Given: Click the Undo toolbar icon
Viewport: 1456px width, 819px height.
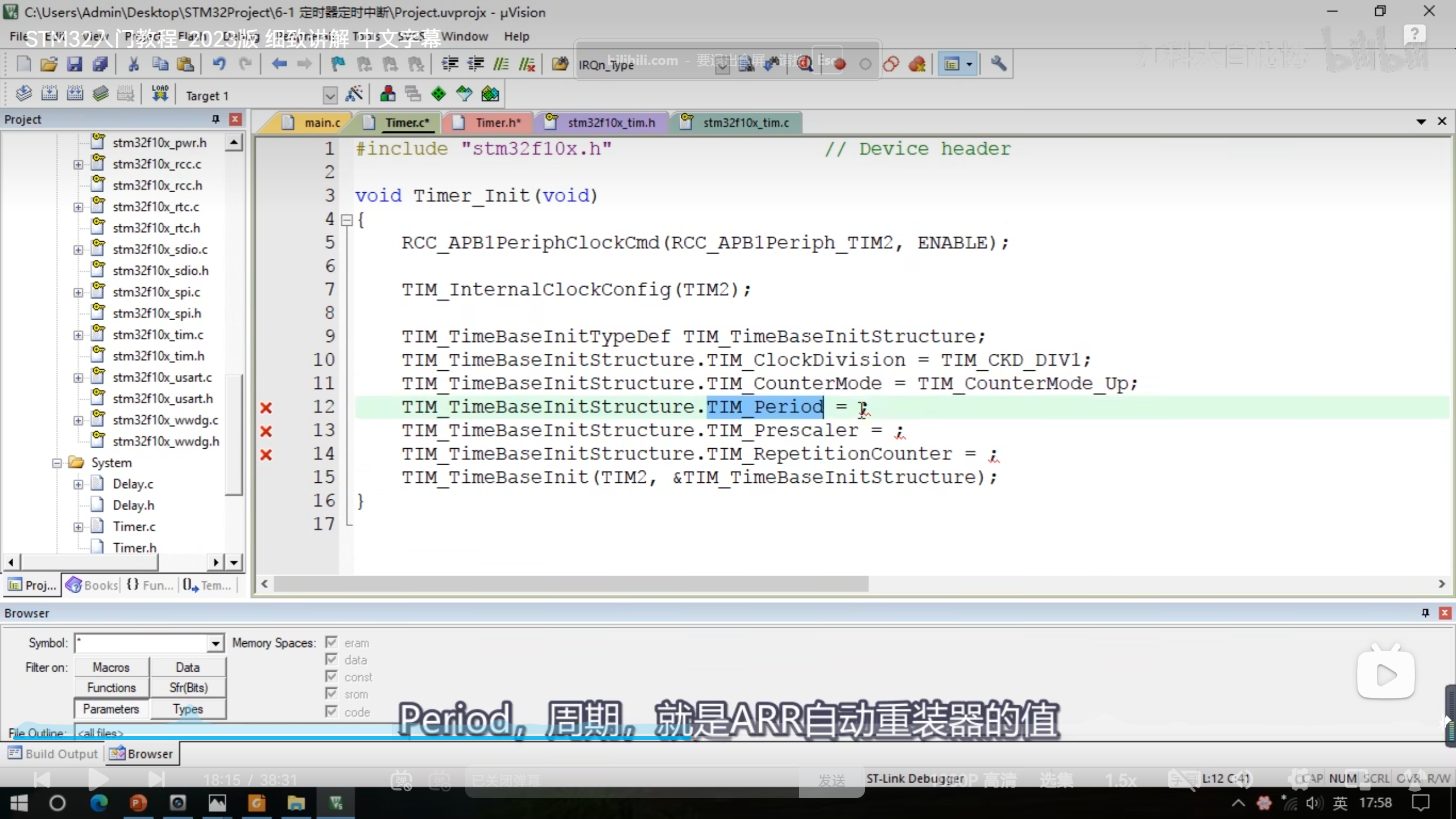Looking at the screenshot, I should point(219,64).
